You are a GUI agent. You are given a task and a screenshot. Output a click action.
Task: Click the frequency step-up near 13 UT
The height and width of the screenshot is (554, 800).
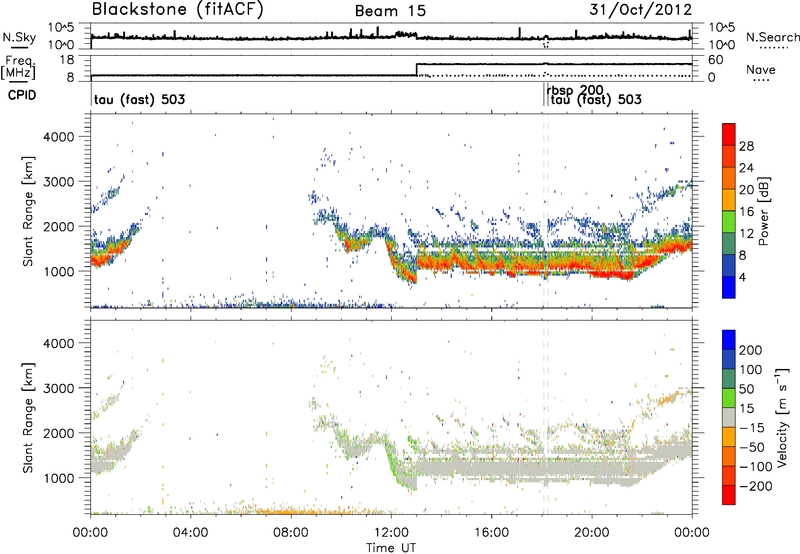click(x=417, y=69)
